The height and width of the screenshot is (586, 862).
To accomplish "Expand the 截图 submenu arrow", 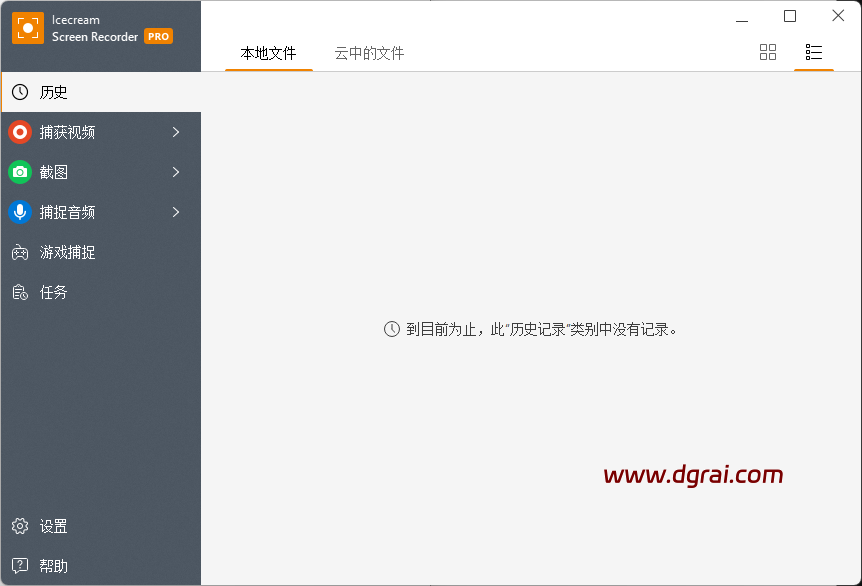I will (x=176, y=172).
